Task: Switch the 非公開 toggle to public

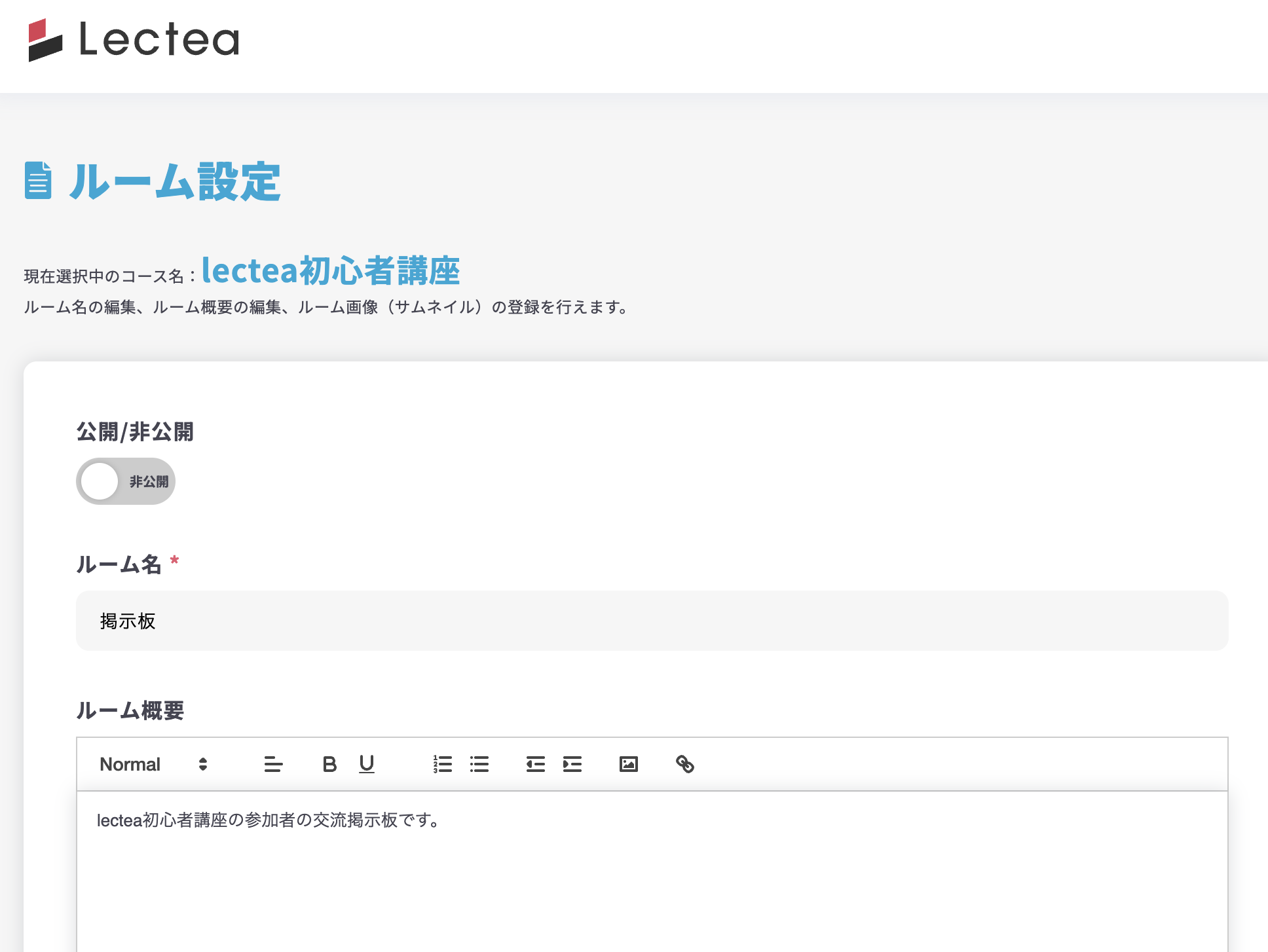Action: [126, 481]
